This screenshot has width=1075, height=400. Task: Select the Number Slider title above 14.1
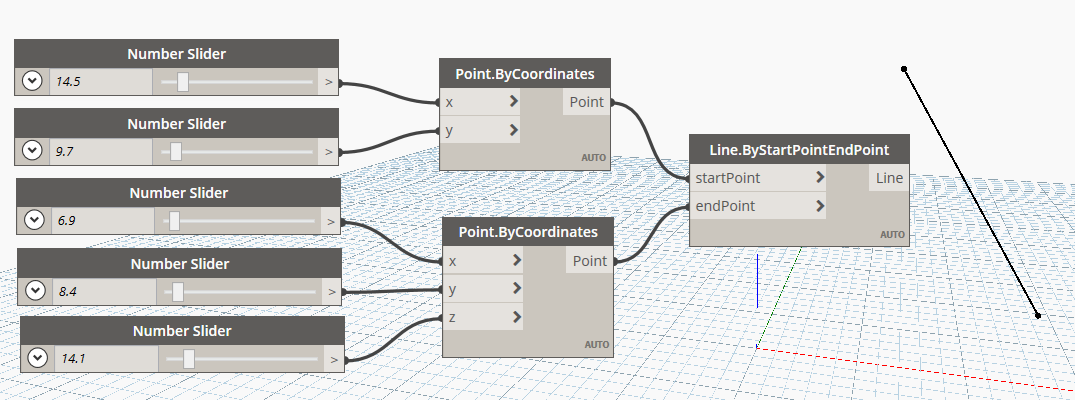(x=182, y=331)
